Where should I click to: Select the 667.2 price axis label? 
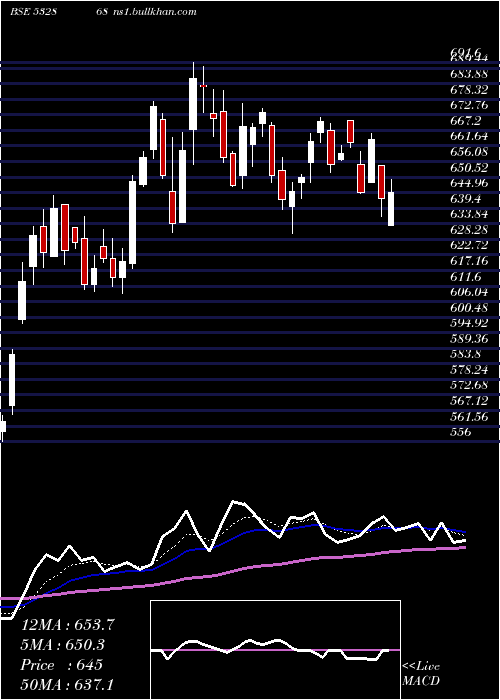pyautogui.click(x=465, y=121)
